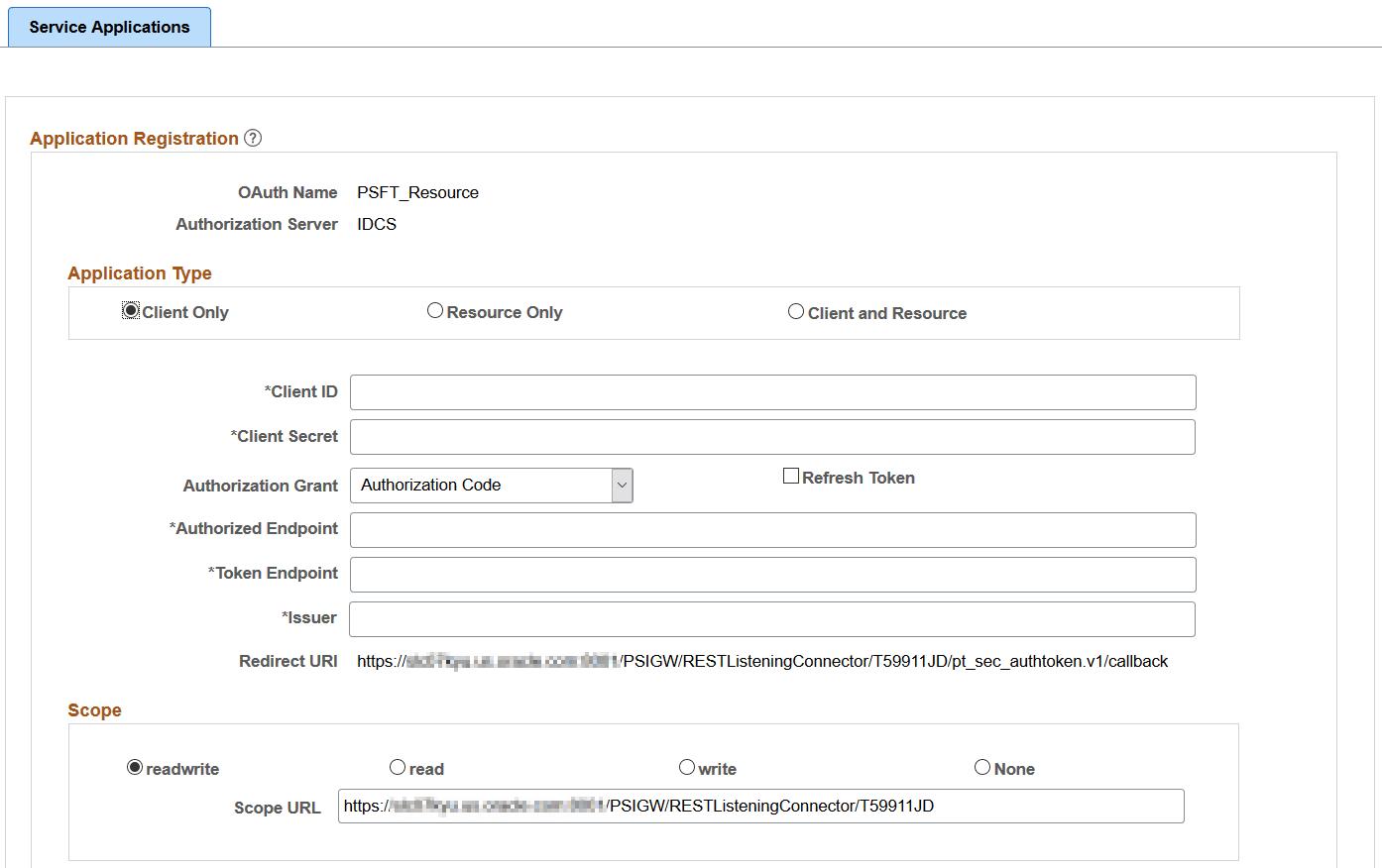Click the Issuer input field
Image resolution: width=1382 pixels, height=868 pixels.
point(772,618)
